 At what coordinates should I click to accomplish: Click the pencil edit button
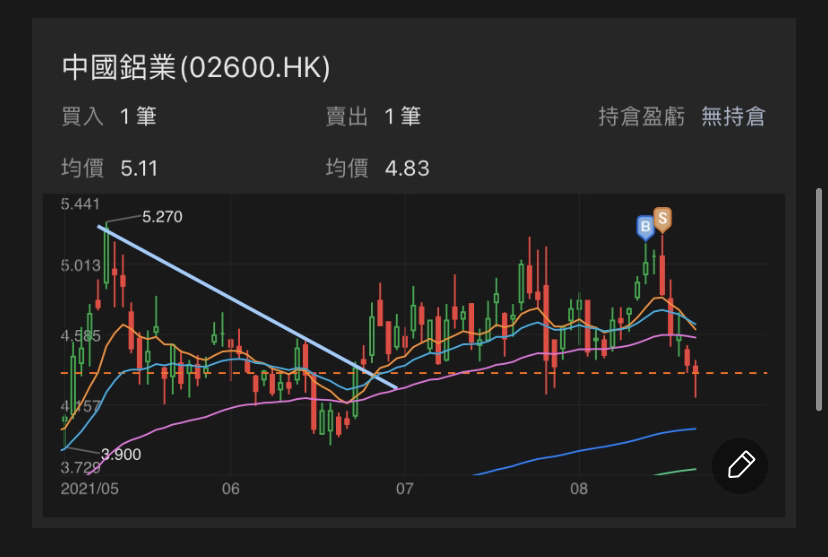(x=740, y=465)
